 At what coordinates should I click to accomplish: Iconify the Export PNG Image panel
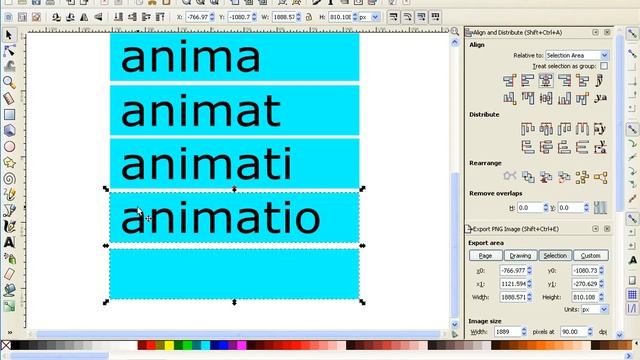click(x=596, y=229)
